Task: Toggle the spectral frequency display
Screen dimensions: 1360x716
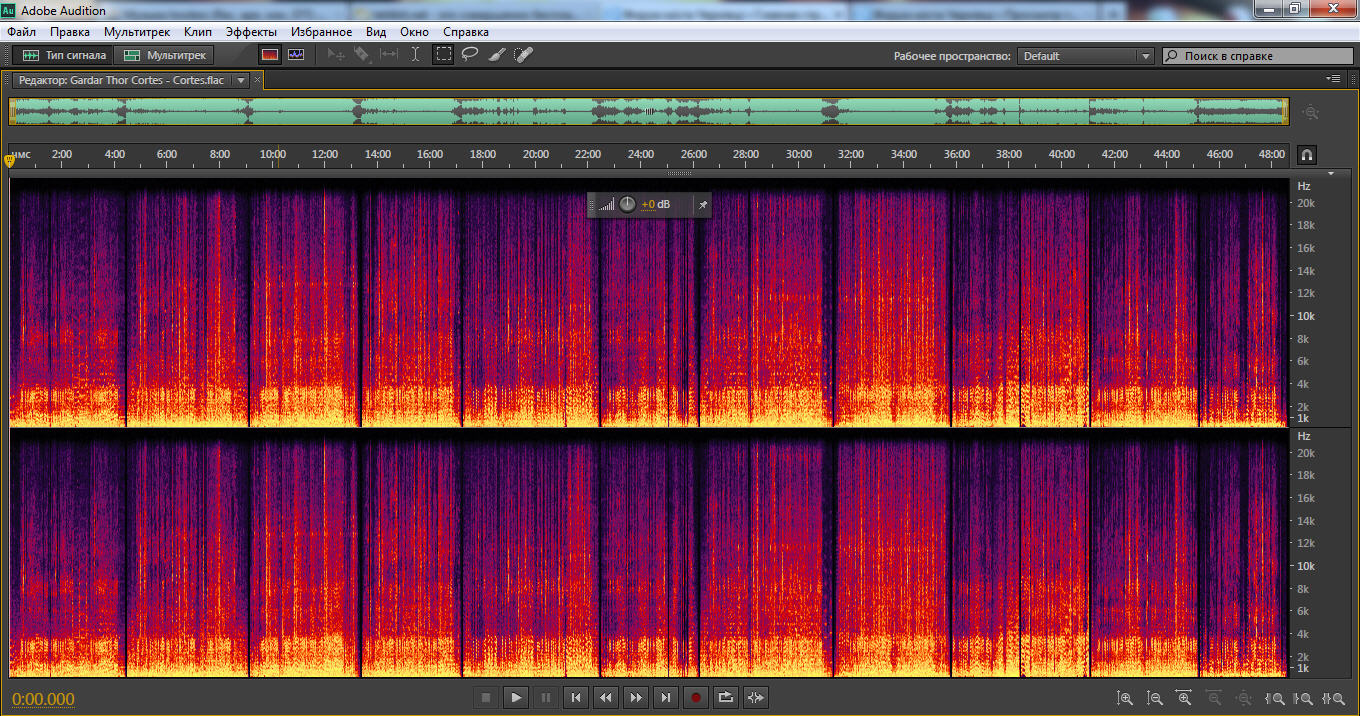Action: [269, 55]
